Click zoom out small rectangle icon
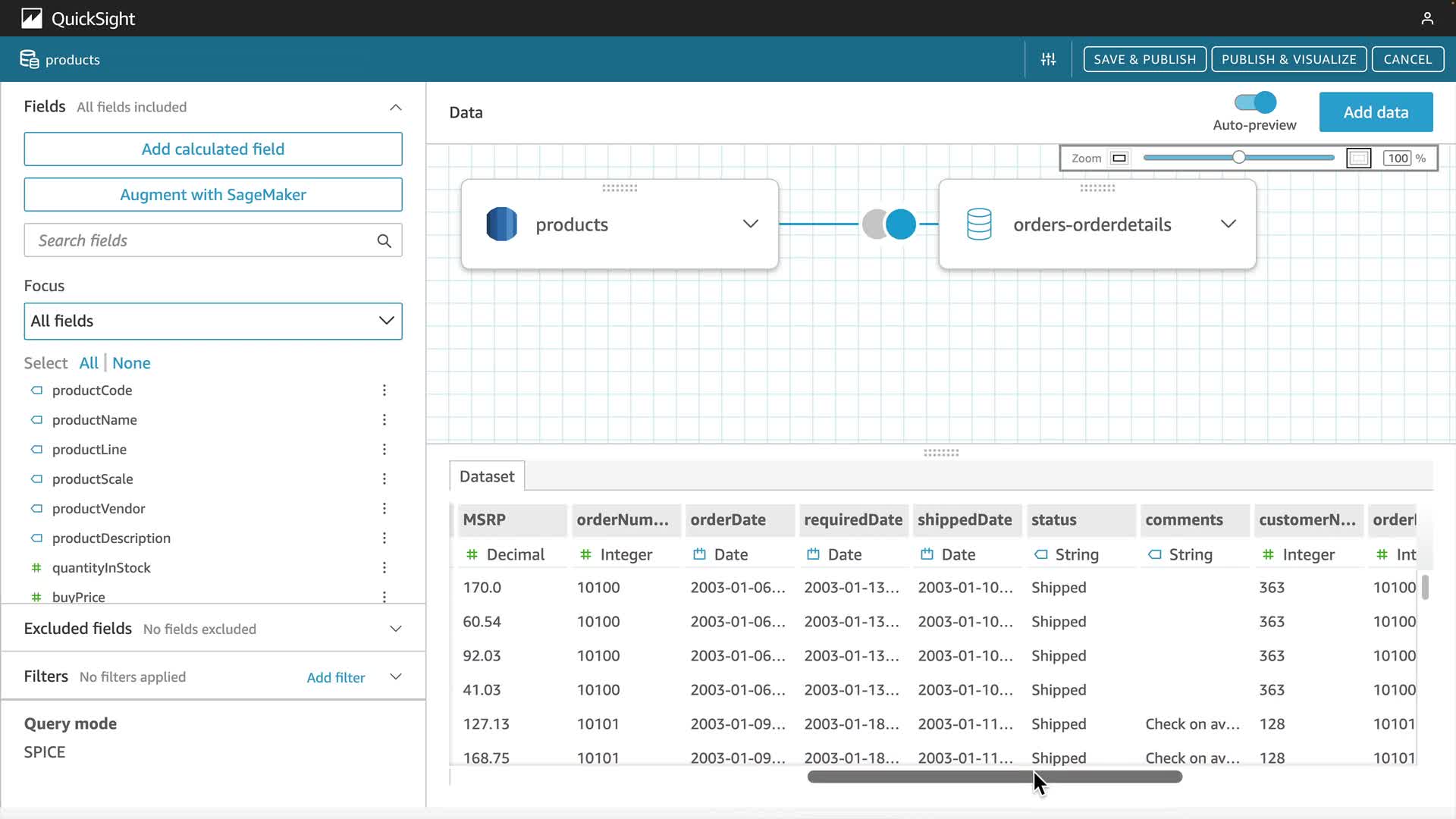This screenshot has height=819, width=1456. 1119,158
